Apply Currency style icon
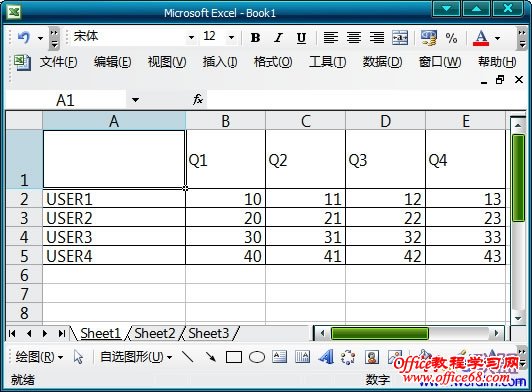The image size is (532, 392). 429,38
